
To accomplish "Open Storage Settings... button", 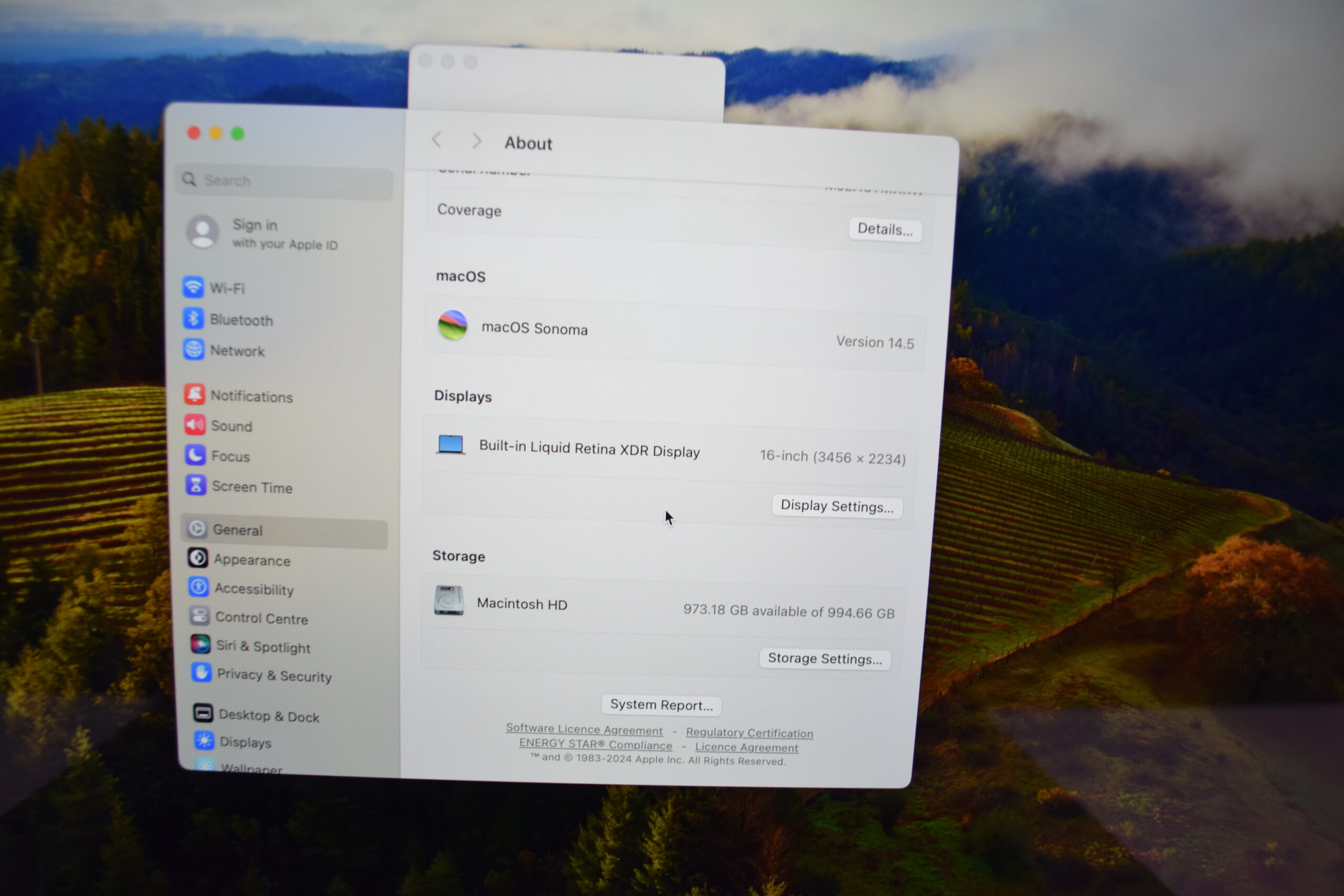I will click(x=825, y=659).
